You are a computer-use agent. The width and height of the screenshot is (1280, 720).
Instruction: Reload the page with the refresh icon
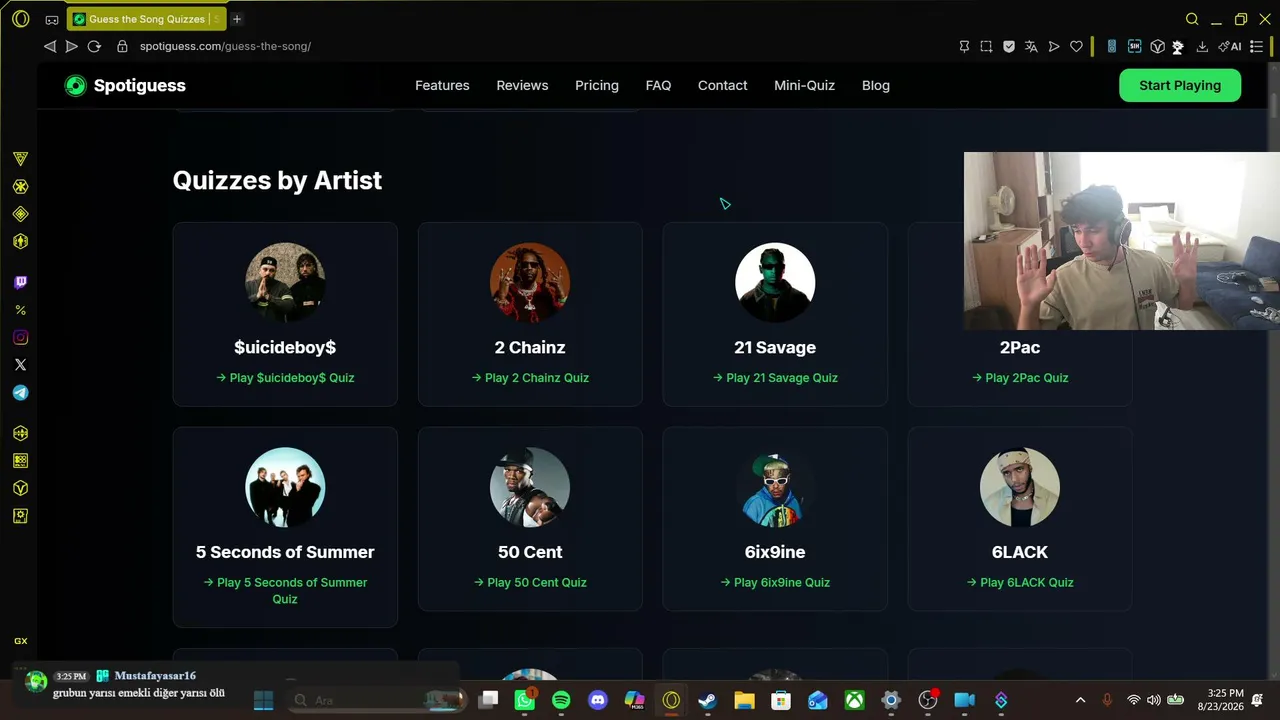[94, 46]
